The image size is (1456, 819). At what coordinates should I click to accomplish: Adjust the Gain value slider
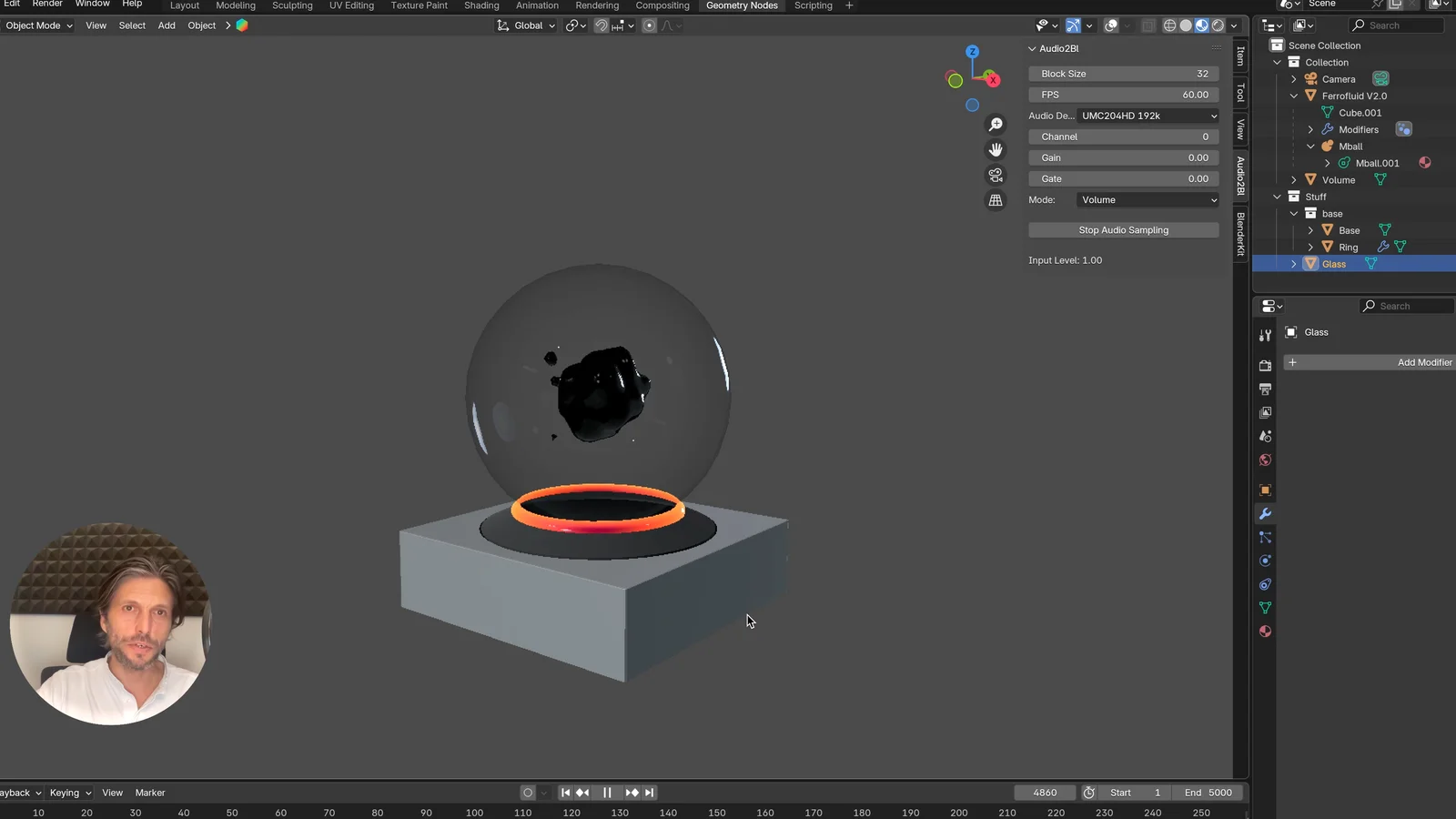1123,157
